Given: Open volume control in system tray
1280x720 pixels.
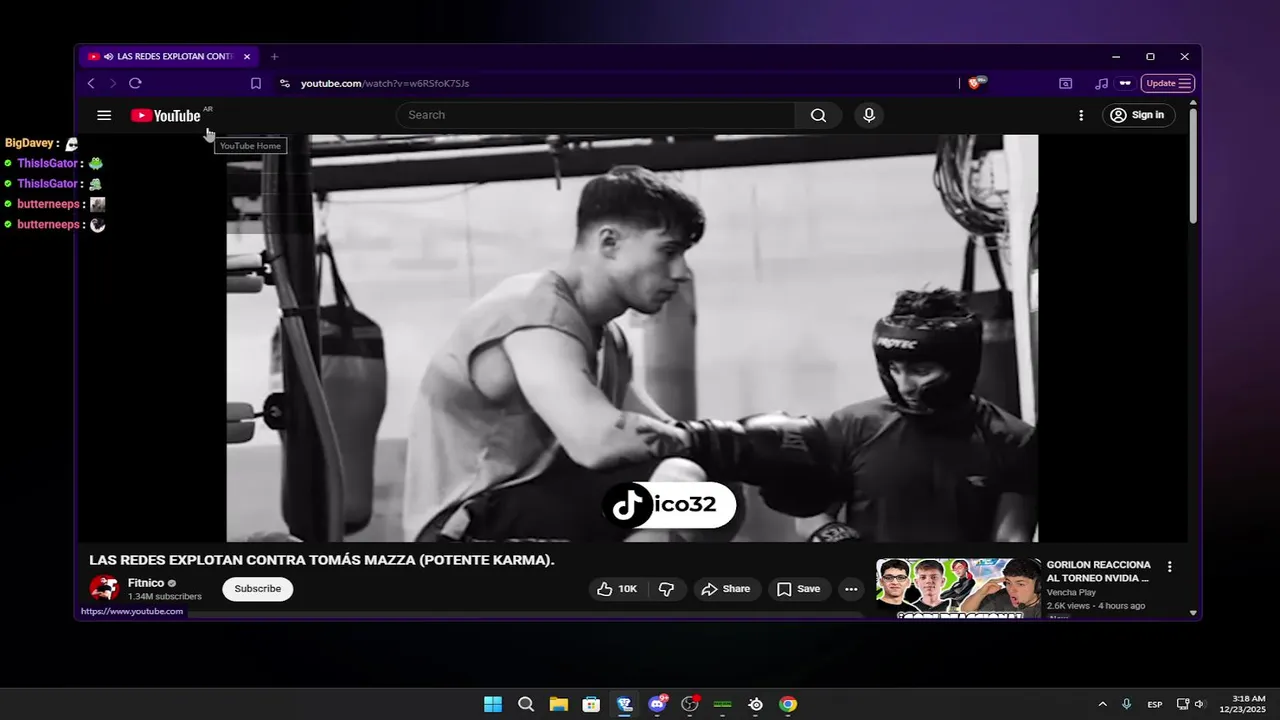Looking at the screenshot, I should pyautogui.click(x=1199, y=704).
